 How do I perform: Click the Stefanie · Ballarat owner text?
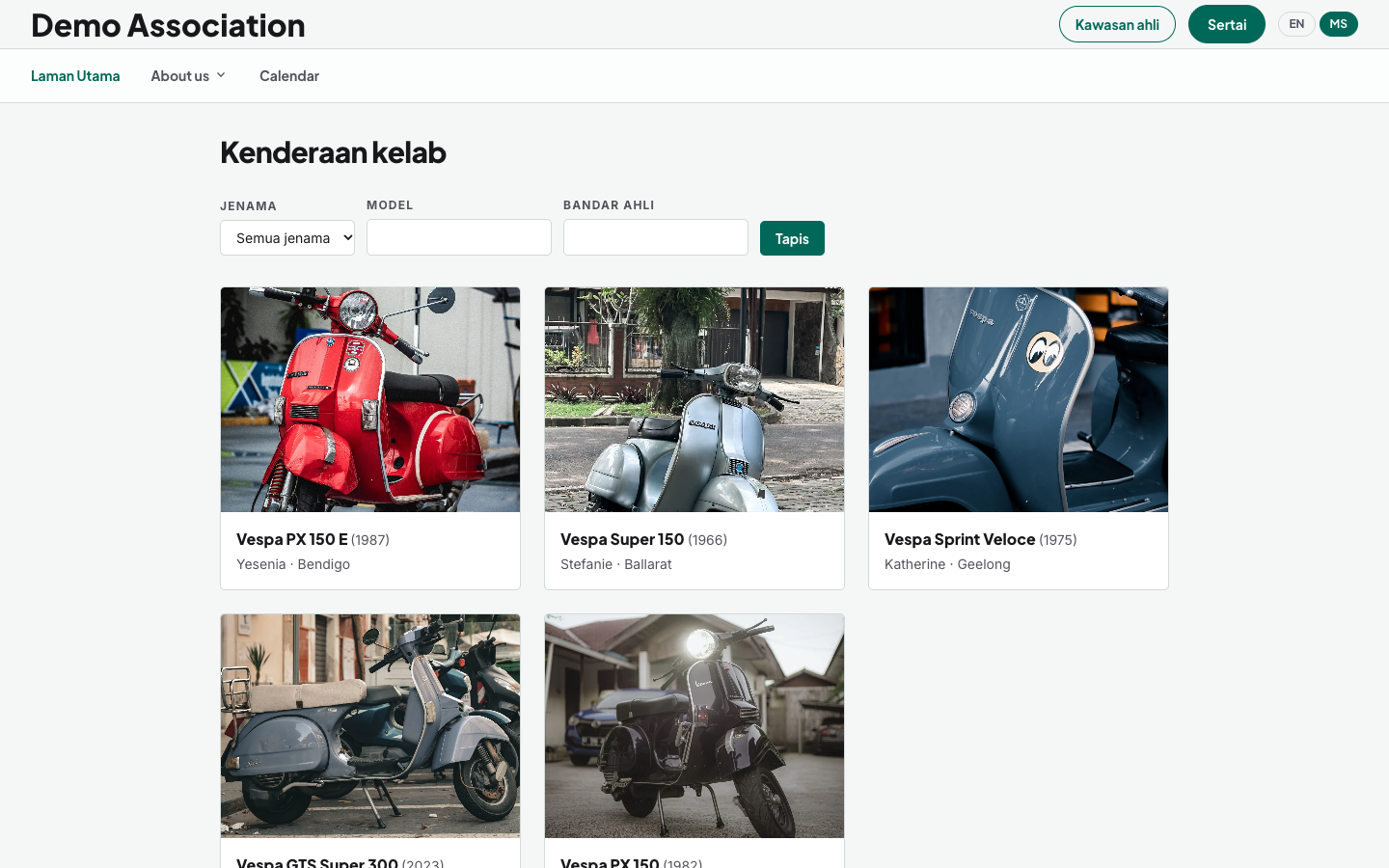[616, 564]
